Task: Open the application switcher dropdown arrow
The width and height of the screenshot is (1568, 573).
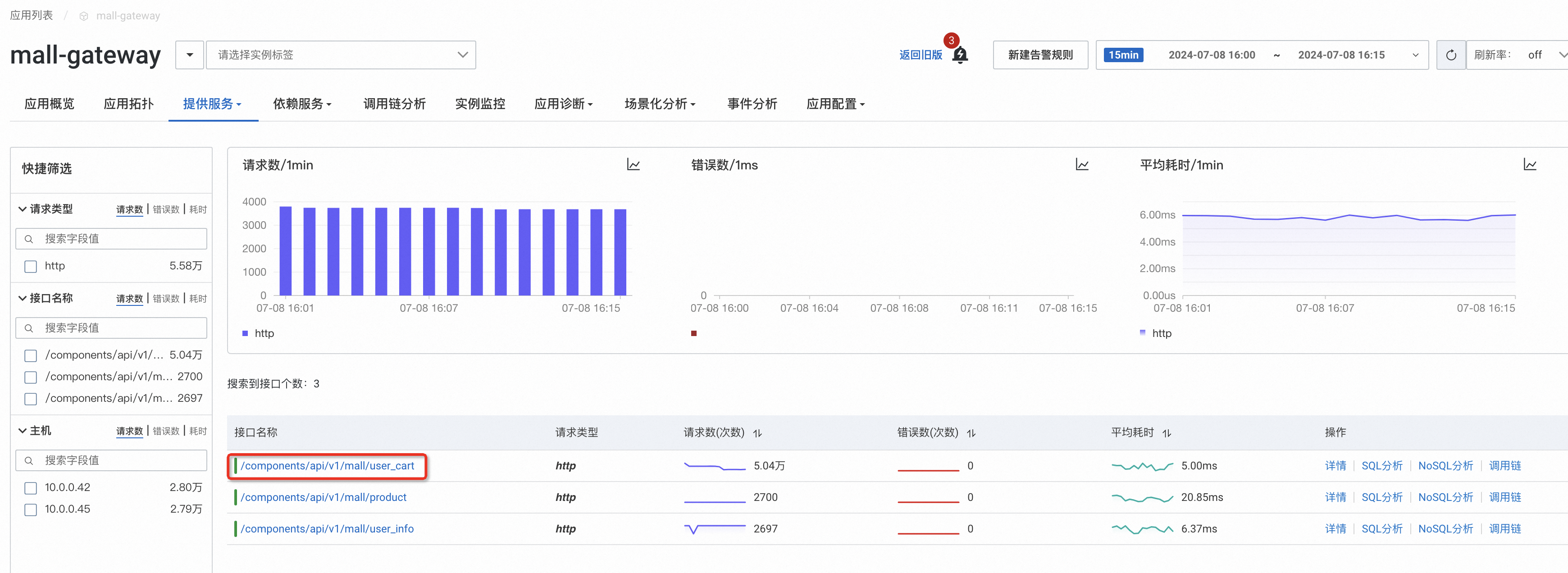Action: (189, 55)
